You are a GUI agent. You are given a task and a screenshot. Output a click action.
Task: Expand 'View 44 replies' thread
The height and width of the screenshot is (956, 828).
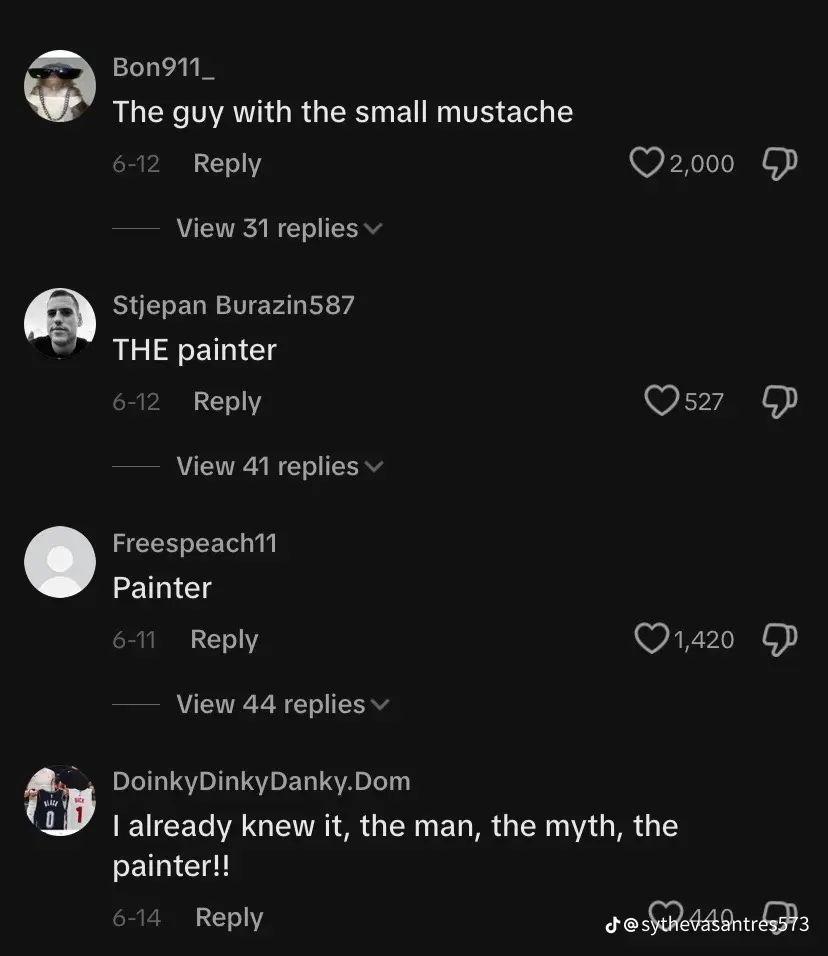tap(281, 704)
